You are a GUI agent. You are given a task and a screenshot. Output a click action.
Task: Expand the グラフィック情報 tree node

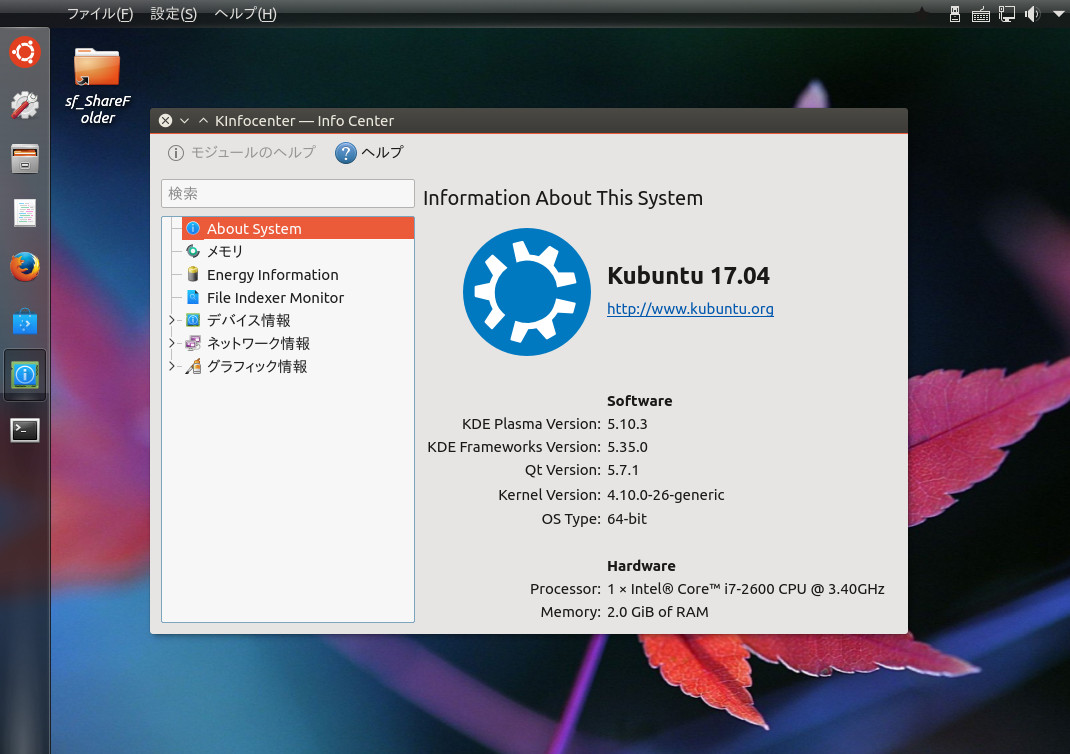(172, 366)
